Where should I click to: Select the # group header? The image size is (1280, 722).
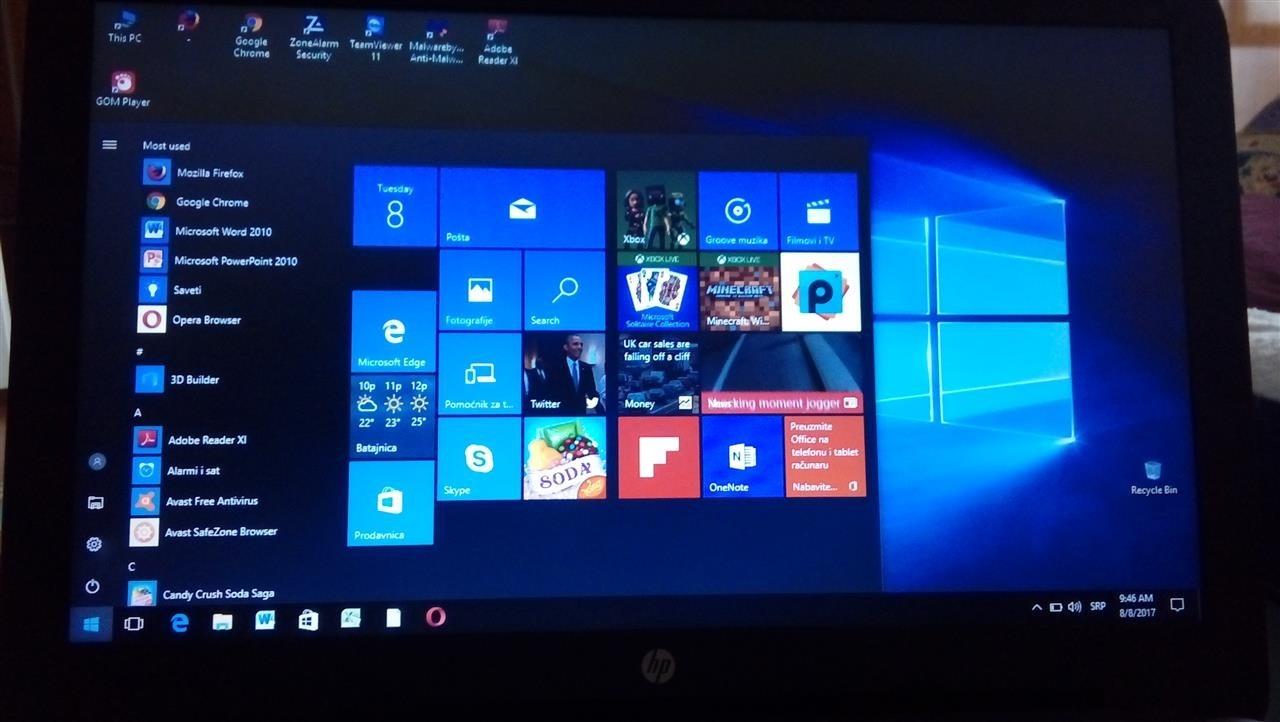(x=139, y=352)
